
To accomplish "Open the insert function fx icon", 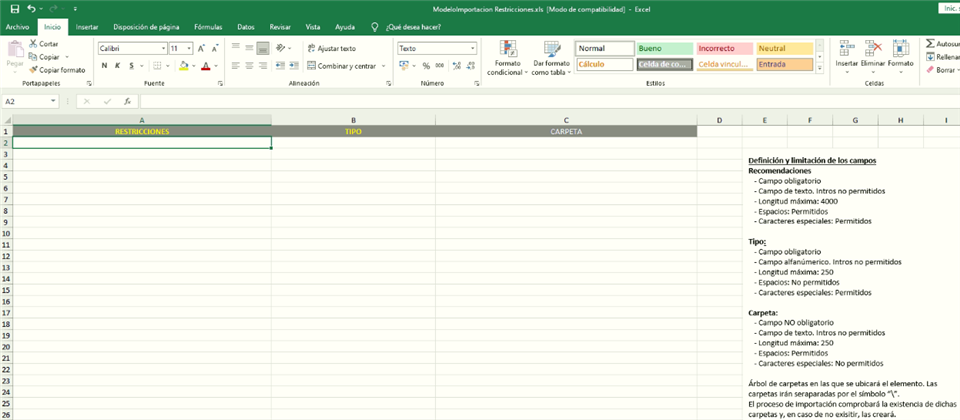I will pos(127,101).
